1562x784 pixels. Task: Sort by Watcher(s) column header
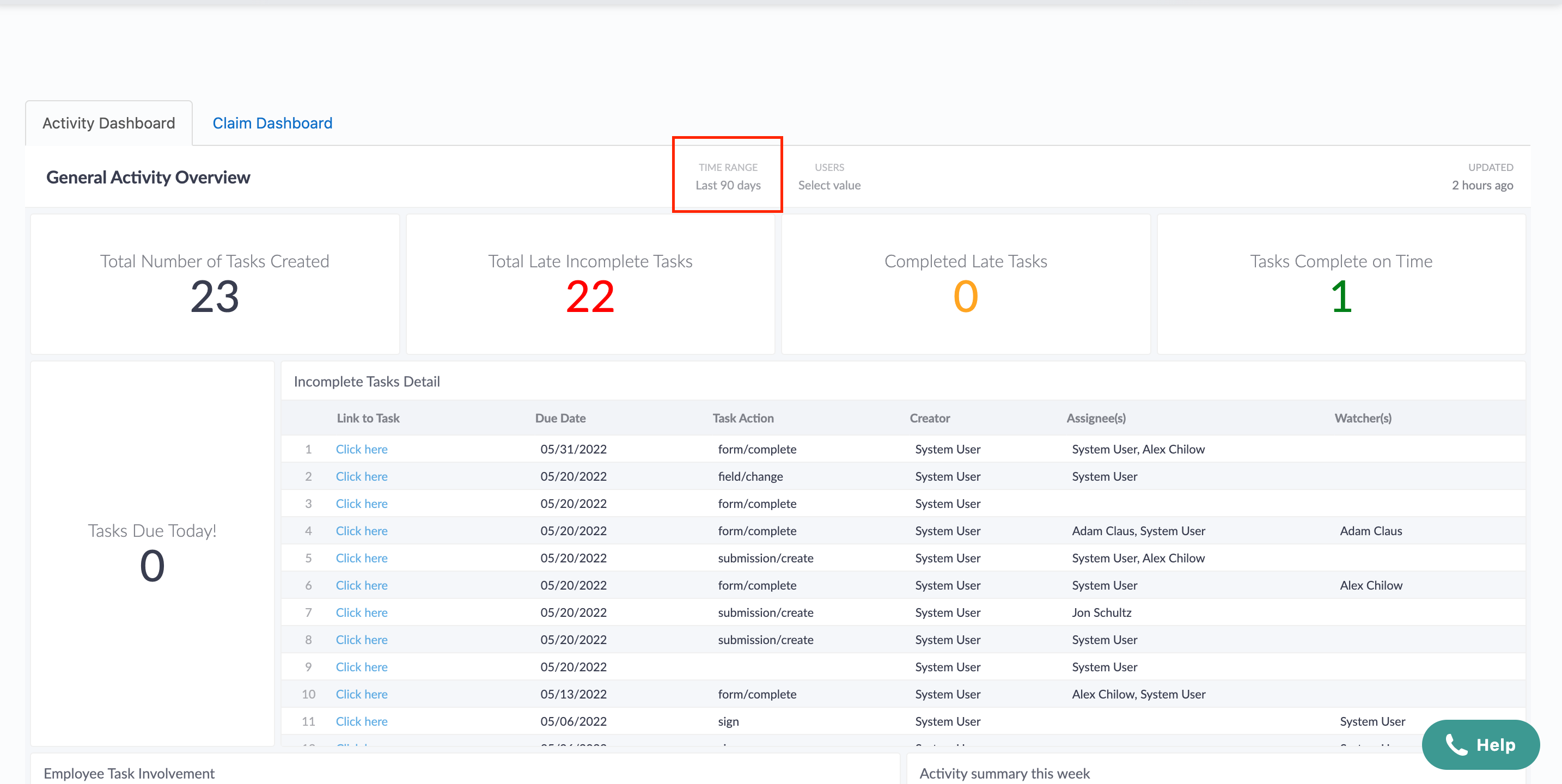(x=1363, y=418)
